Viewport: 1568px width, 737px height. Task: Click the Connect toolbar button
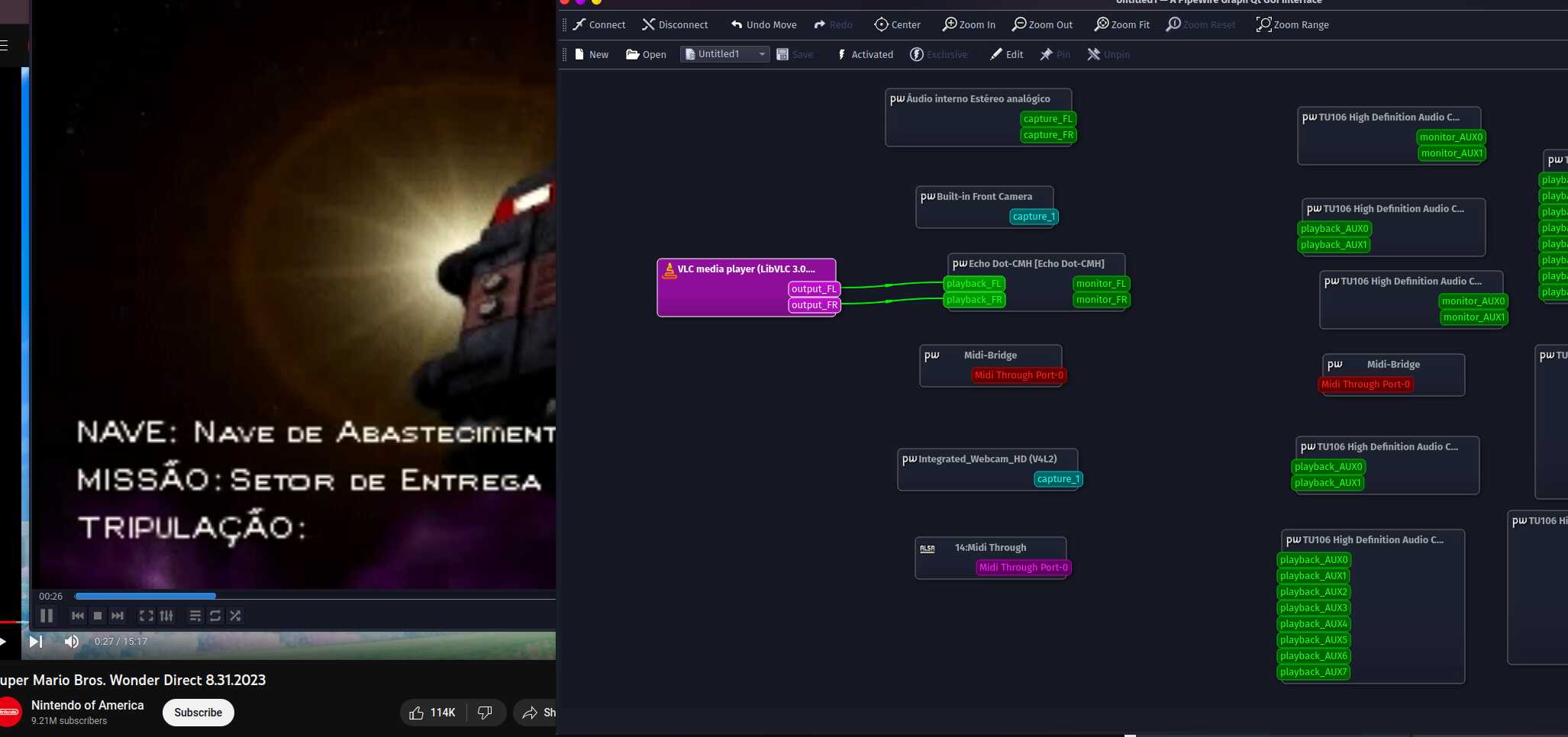pos(599,24)
